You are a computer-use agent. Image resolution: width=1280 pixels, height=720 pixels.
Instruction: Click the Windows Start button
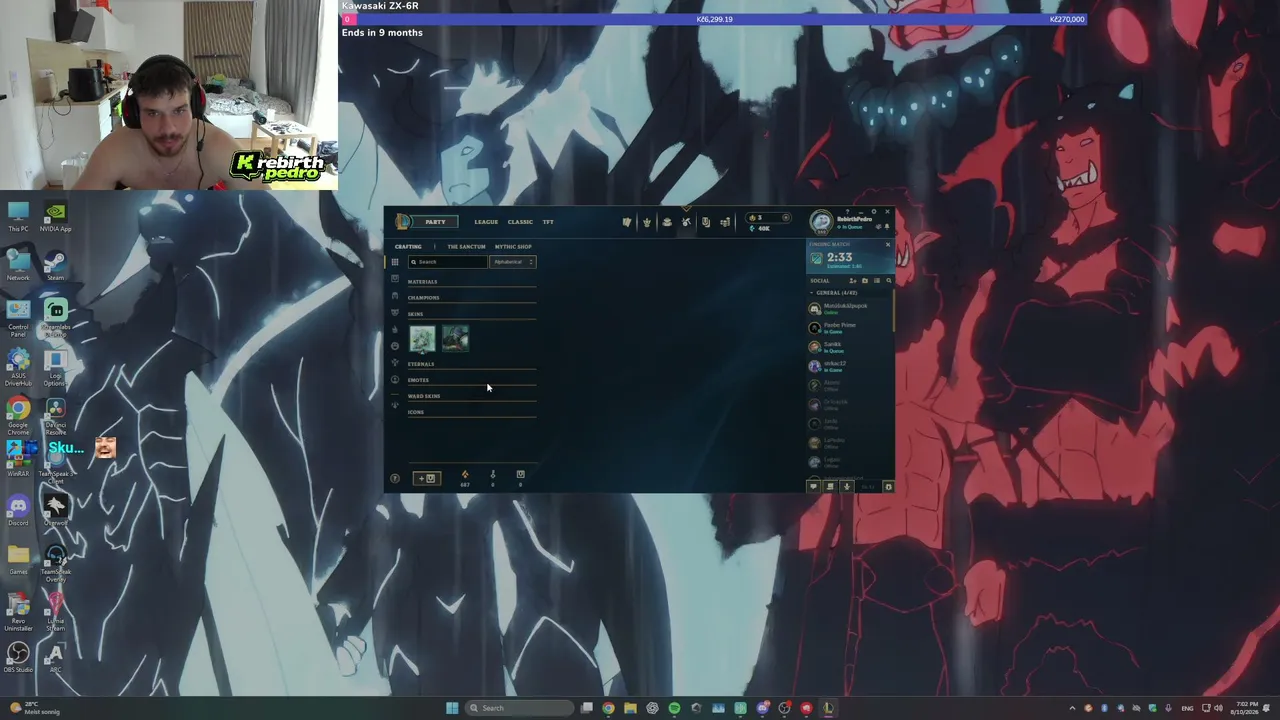pyautogui.click(x=452, y=708)
